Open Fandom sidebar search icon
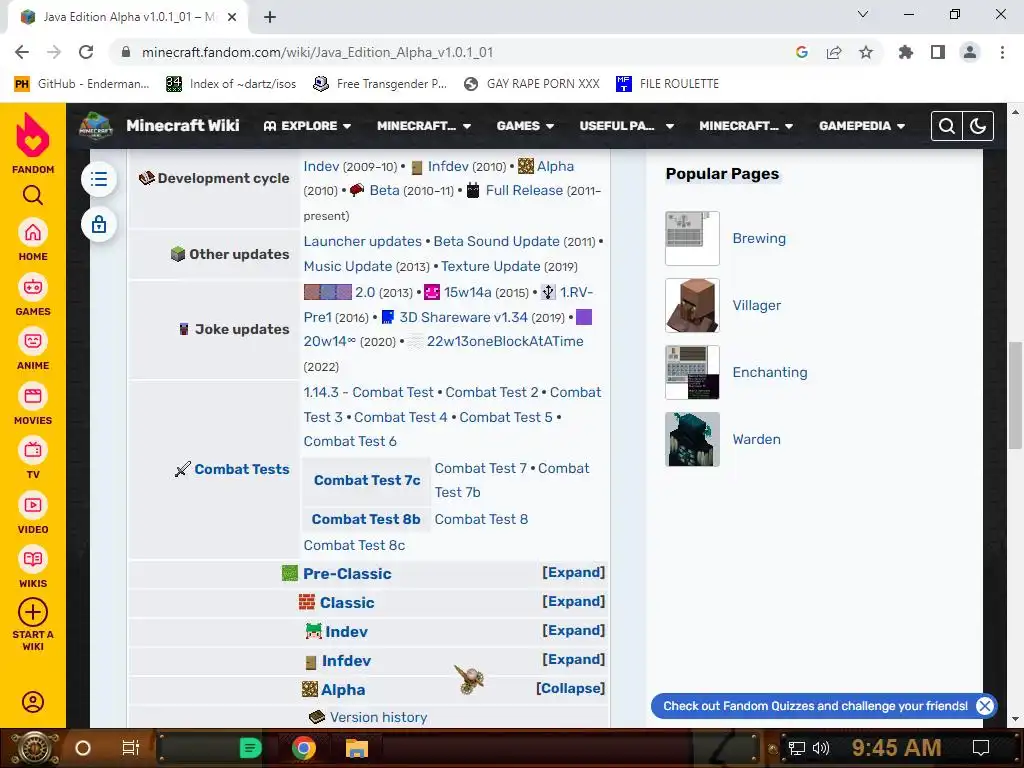This screenshot has width=1024, height=768. 33,195
